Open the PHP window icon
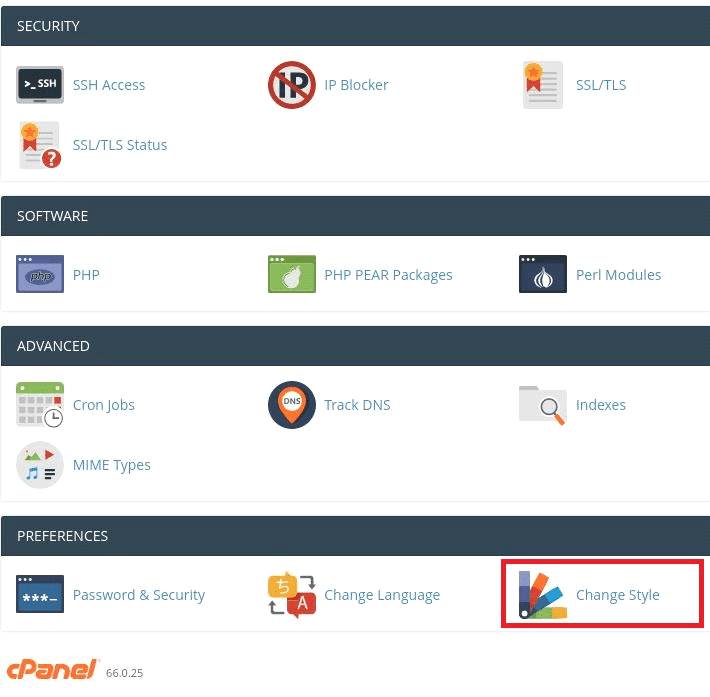 pos(40,274)
